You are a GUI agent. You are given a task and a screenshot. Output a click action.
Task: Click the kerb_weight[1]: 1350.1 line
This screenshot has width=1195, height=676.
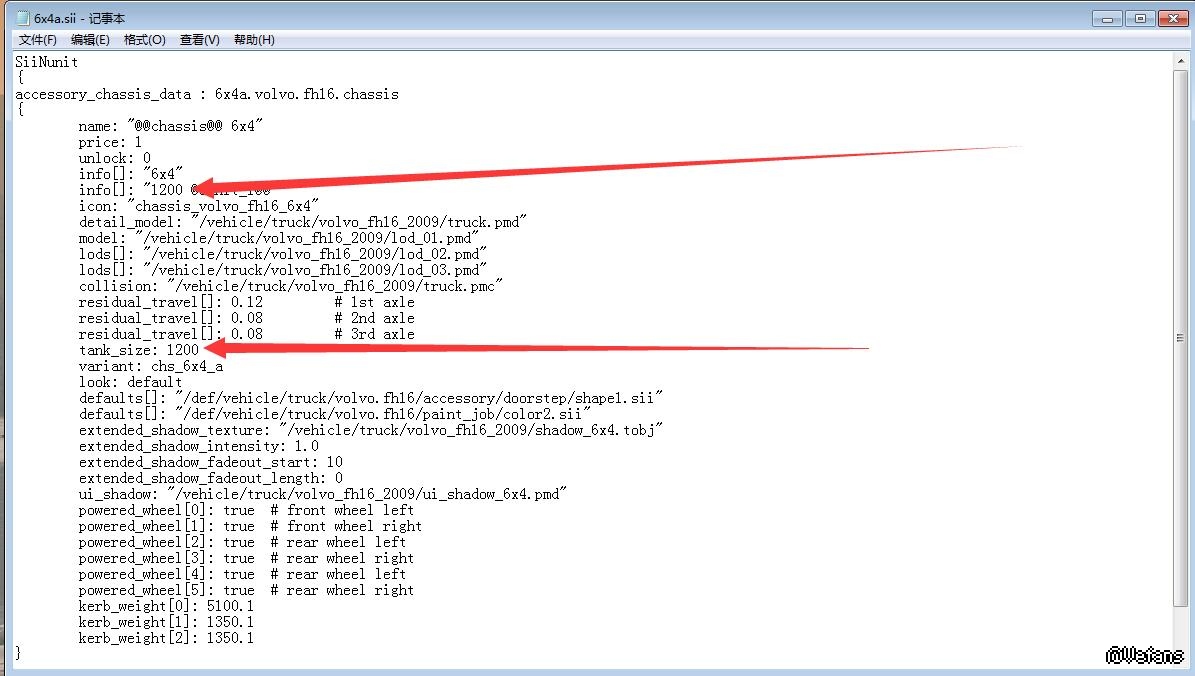pyautogui.click(x=166, y=622)
